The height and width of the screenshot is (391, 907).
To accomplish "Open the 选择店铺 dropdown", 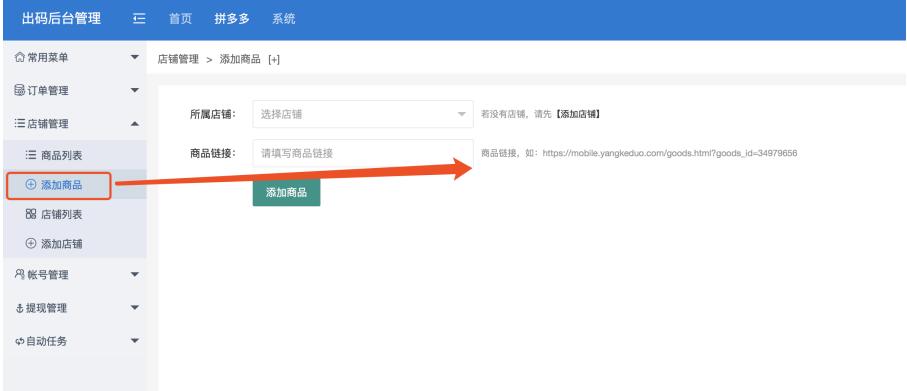I will point(363,114).
